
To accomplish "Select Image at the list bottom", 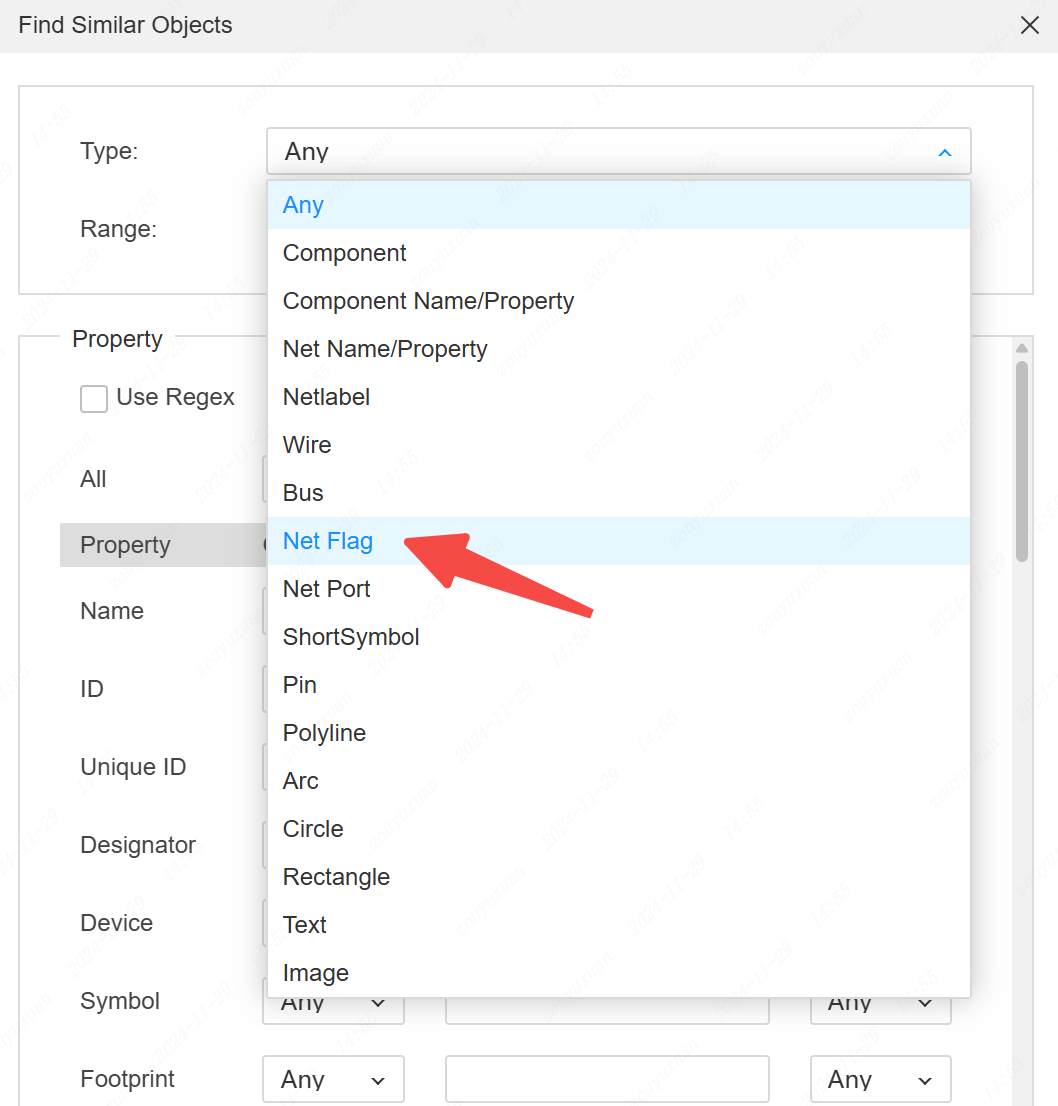I will (316, 973).
